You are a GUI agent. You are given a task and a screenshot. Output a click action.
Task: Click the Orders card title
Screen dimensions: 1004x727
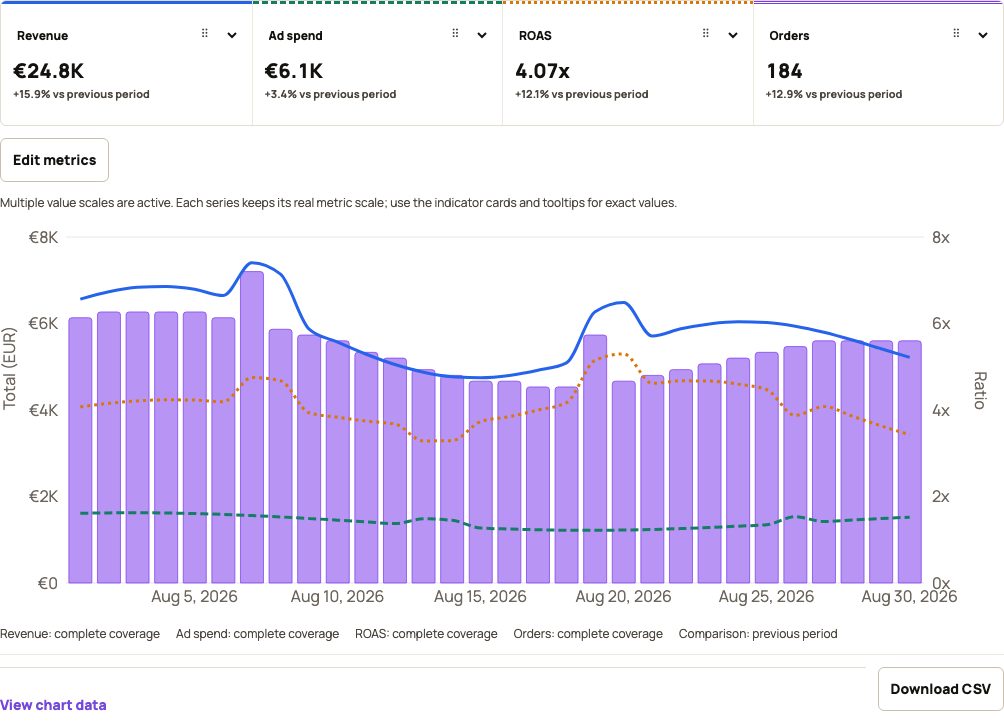tap(789, 36)
